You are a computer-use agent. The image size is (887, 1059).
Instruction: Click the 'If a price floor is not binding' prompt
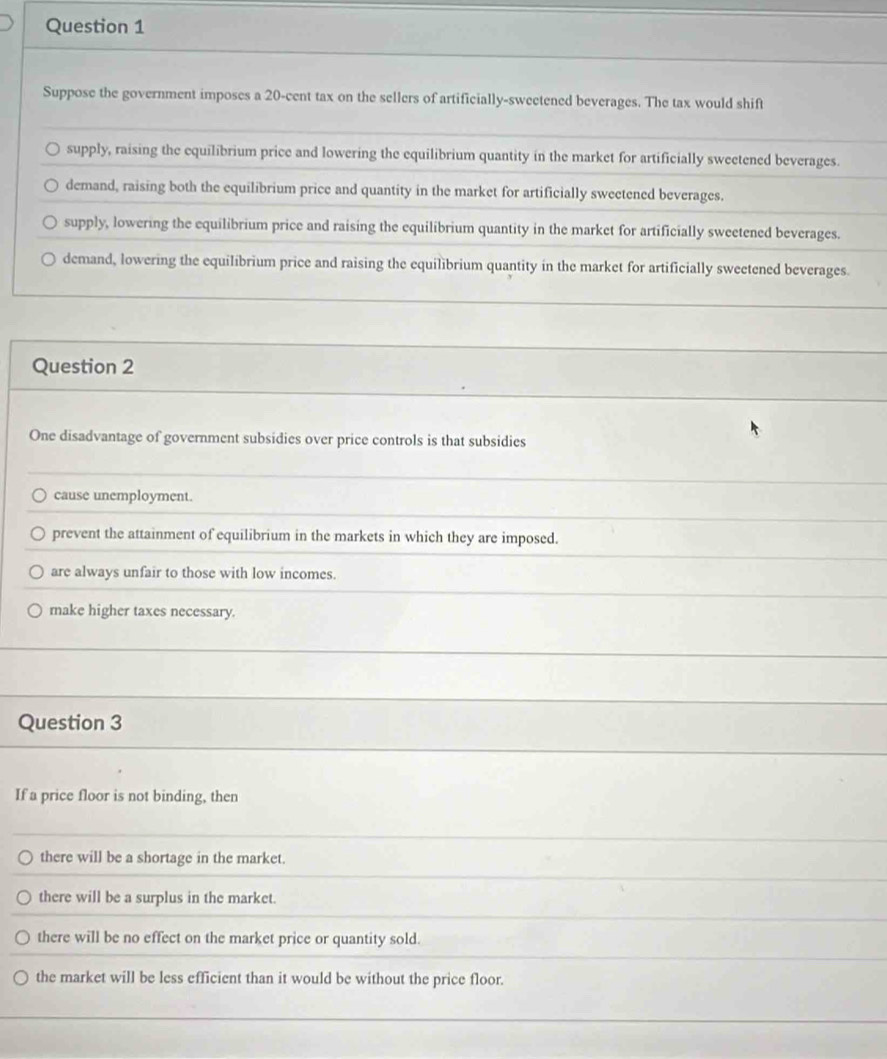tap(127, 797)
